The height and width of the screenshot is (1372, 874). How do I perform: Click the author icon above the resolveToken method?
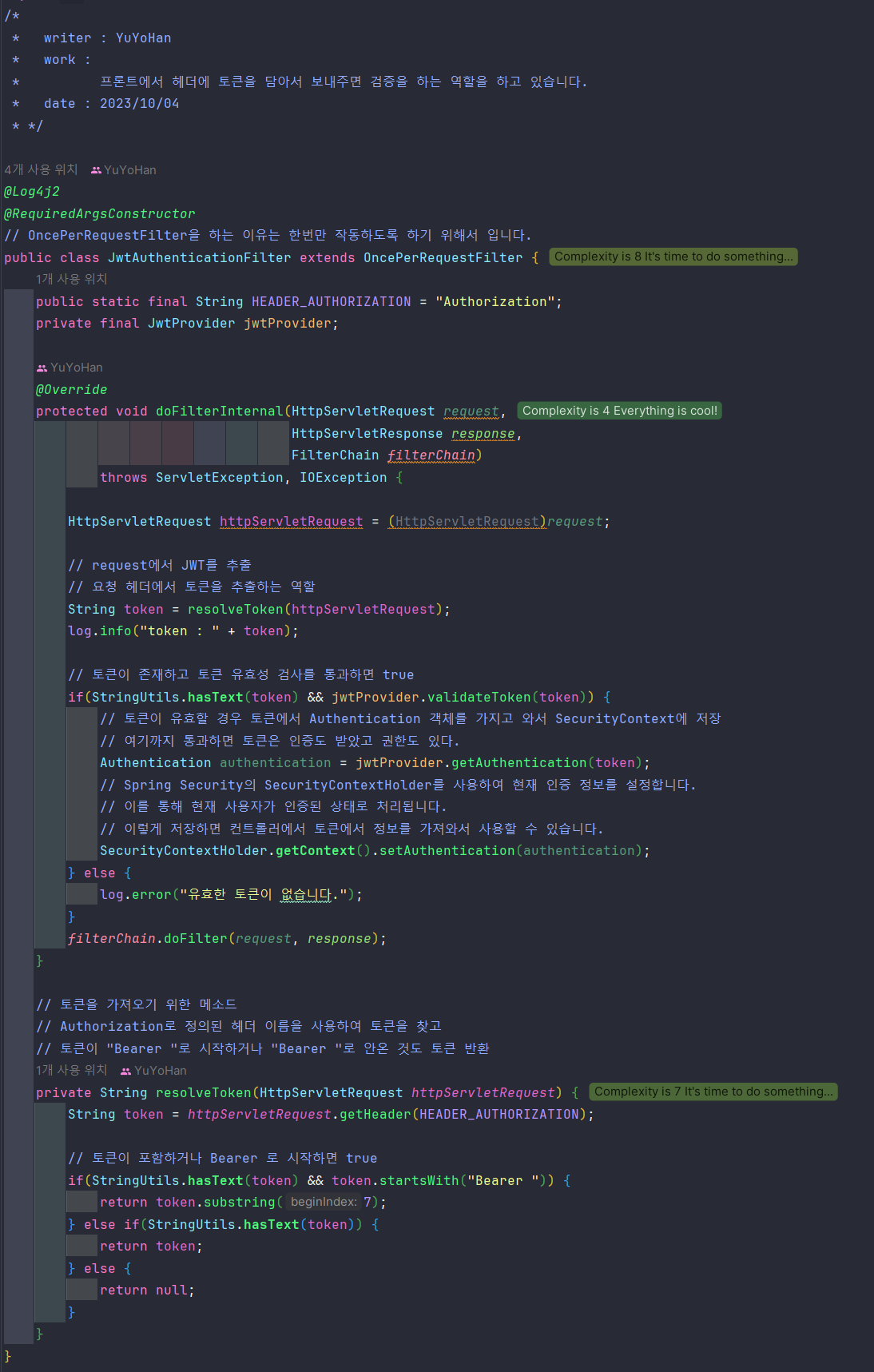125,1071
